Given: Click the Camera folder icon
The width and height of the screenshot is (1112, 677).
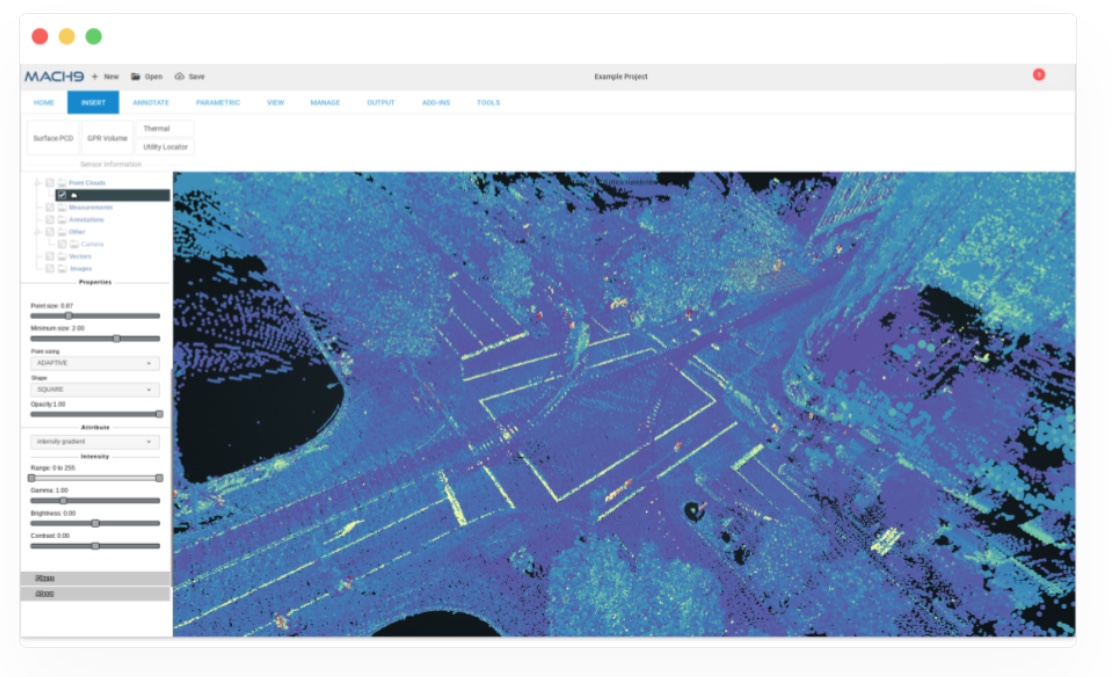Looking at the screenshot, I should click(x=74, y=244).
